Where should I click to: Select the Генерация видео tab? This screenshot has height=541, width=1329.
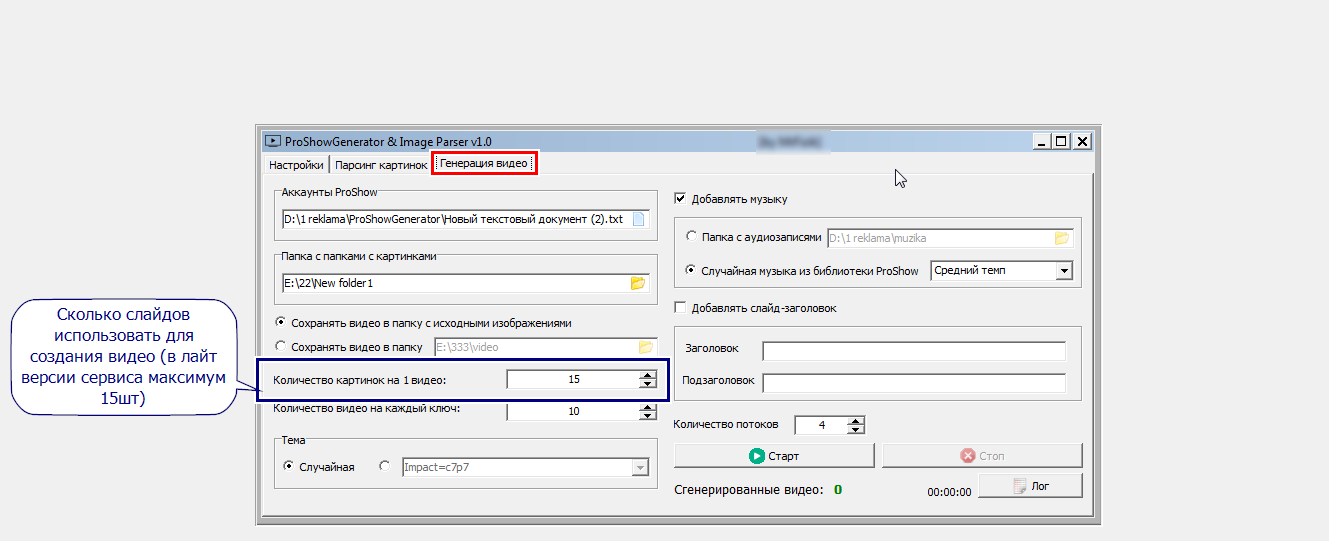coord(485,163)
